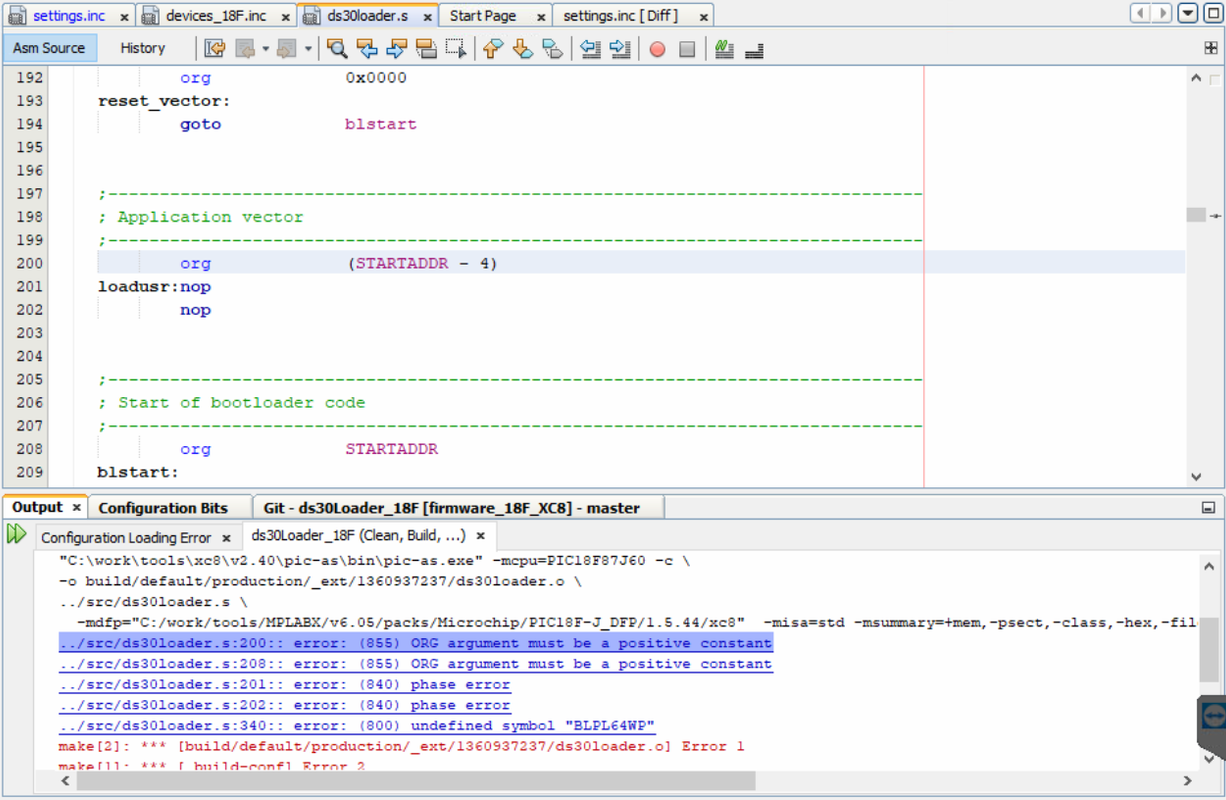Click the editor split view icon
This screenshot has height=800, width=1226.
pyautogui.click(x=1211, y=48)
